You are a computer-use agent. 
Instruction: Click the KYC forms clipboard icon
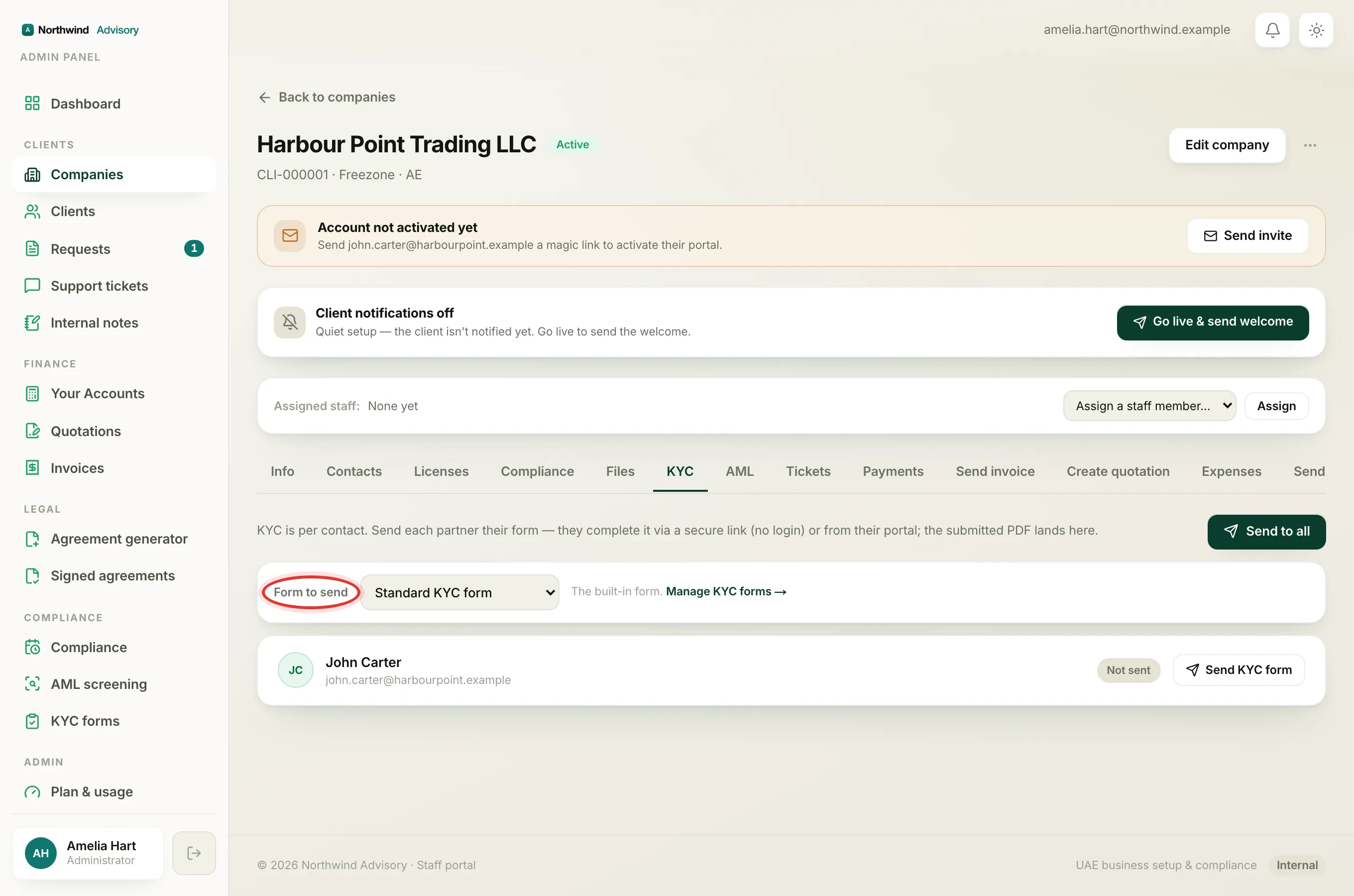[x=32, y=721]
